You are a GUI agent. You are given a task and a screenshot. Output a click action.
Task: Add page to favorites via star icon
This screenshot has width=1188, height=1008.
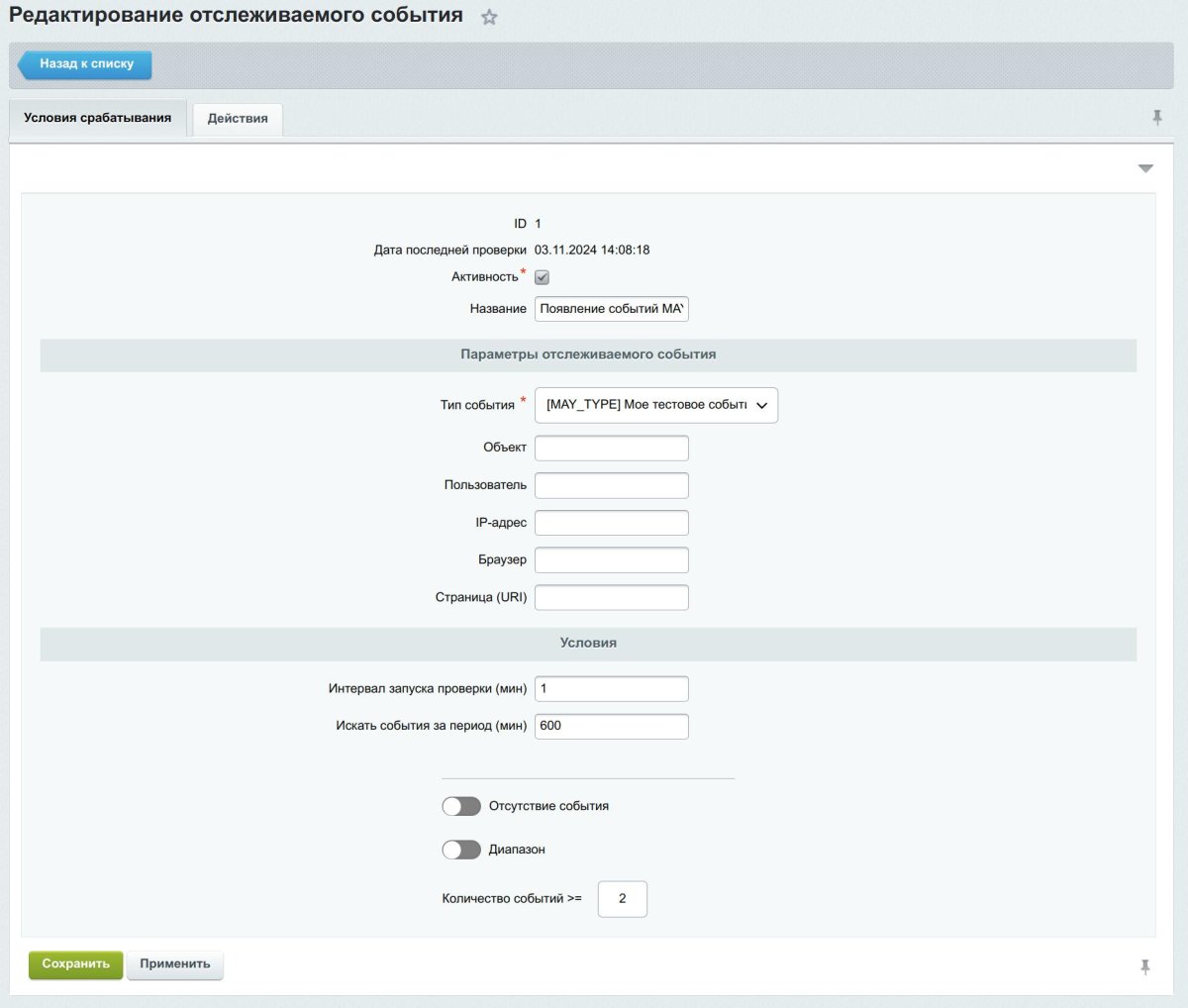point(488,17)
